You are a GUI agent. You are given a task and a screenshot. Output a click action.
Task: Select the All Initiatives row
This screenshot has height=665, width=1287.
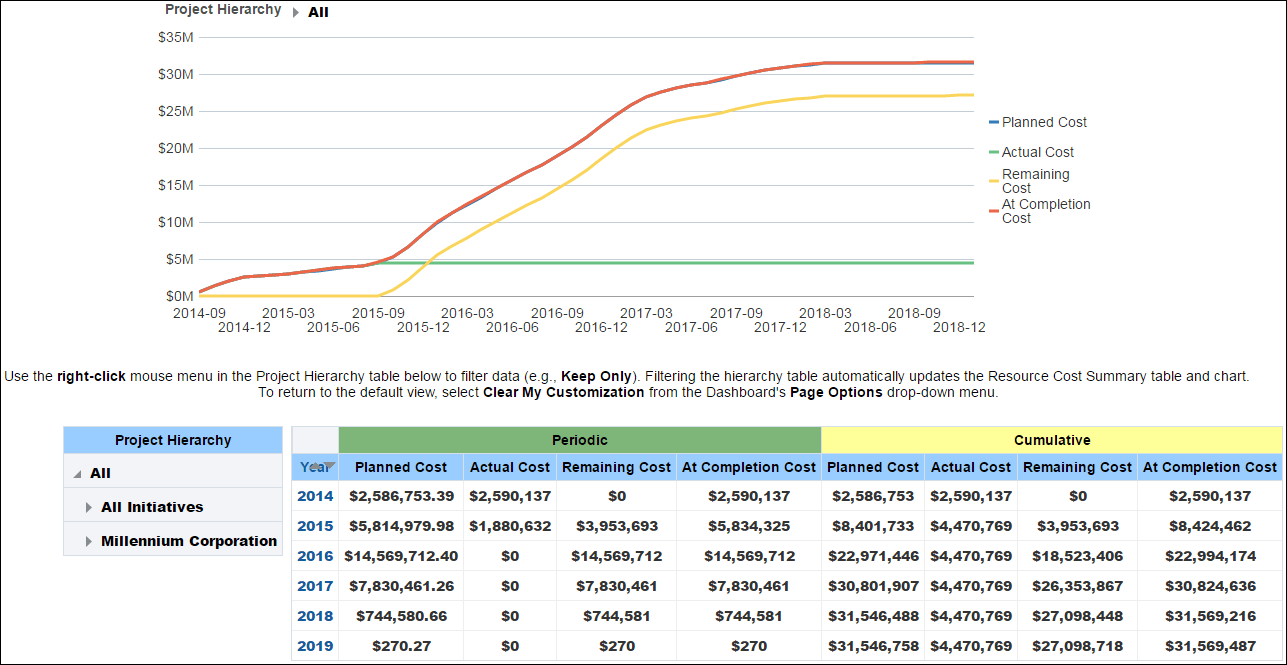[x=150, y=506]
